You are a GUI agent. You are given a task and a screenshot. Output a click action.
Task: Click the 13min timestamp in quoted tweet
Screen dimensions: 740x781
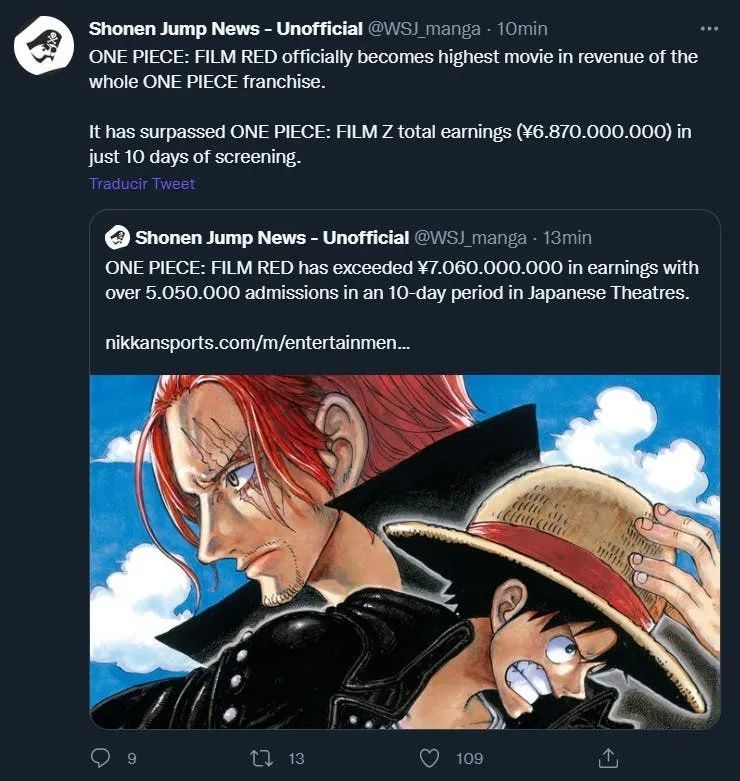pyautogui.click(x=567, y=238)
